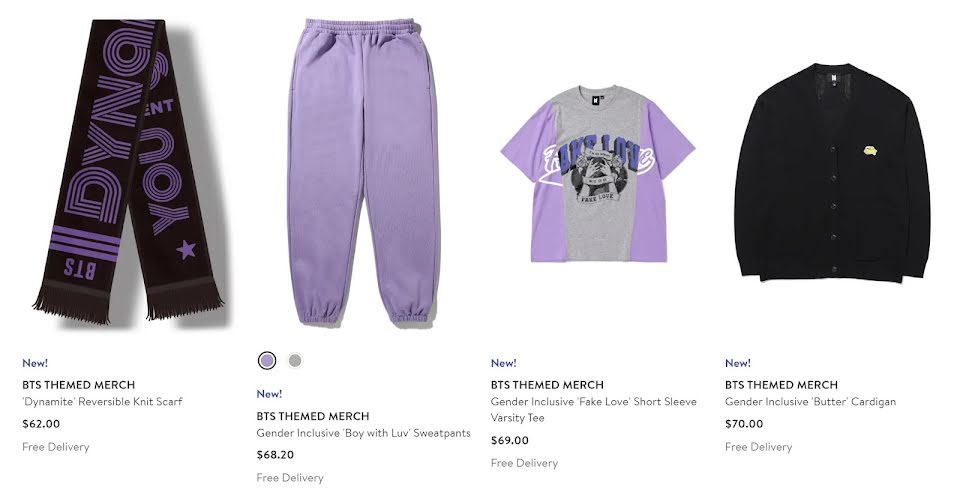The width and height of the screenshot is (960, 490).
Task: Open the black Butter cardigan product image
Action: [x=832, y=173]
